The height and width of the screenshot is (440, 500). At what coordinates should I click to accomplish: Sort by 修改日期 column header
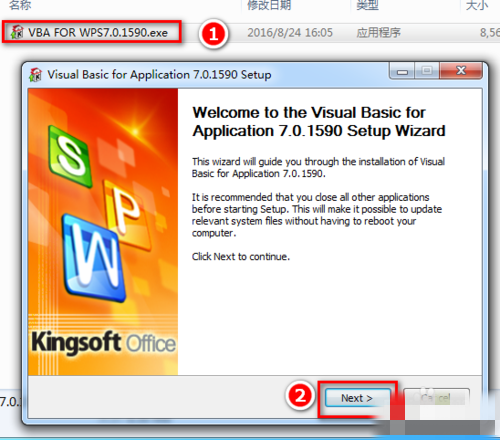click(269, 5)
